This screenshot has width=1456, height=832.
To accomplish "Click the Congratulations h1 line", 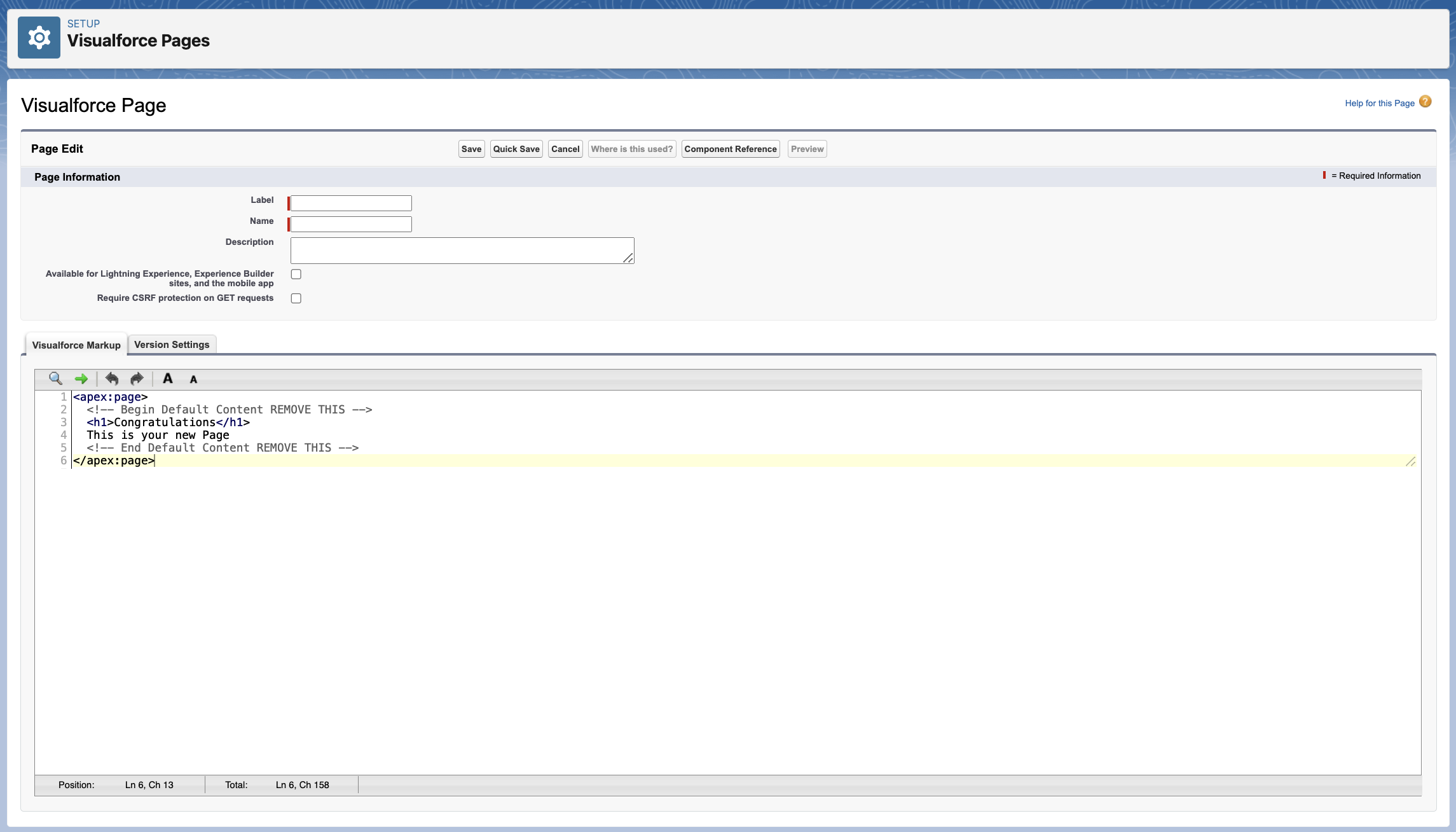I will (x=168, y=422).
